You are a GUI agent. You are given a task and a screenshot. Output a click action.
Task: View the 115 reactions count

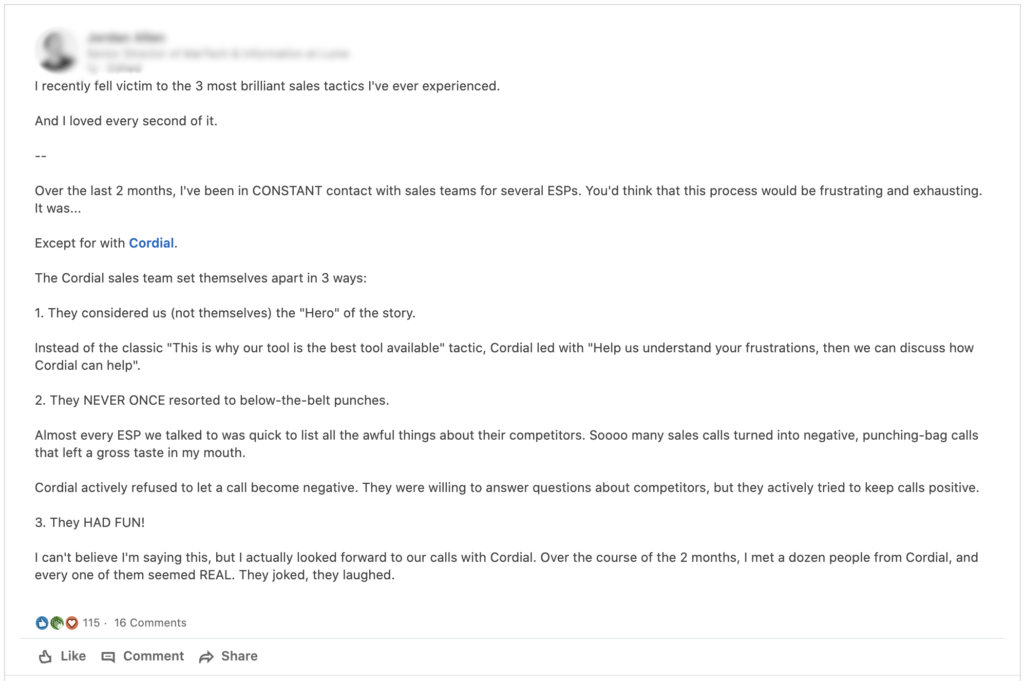[91, 623]
